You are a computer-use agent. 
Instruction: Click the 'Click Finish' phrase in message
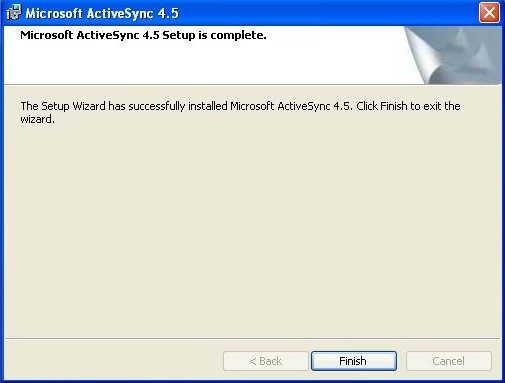pyautogui.click(x=382, y=106)
